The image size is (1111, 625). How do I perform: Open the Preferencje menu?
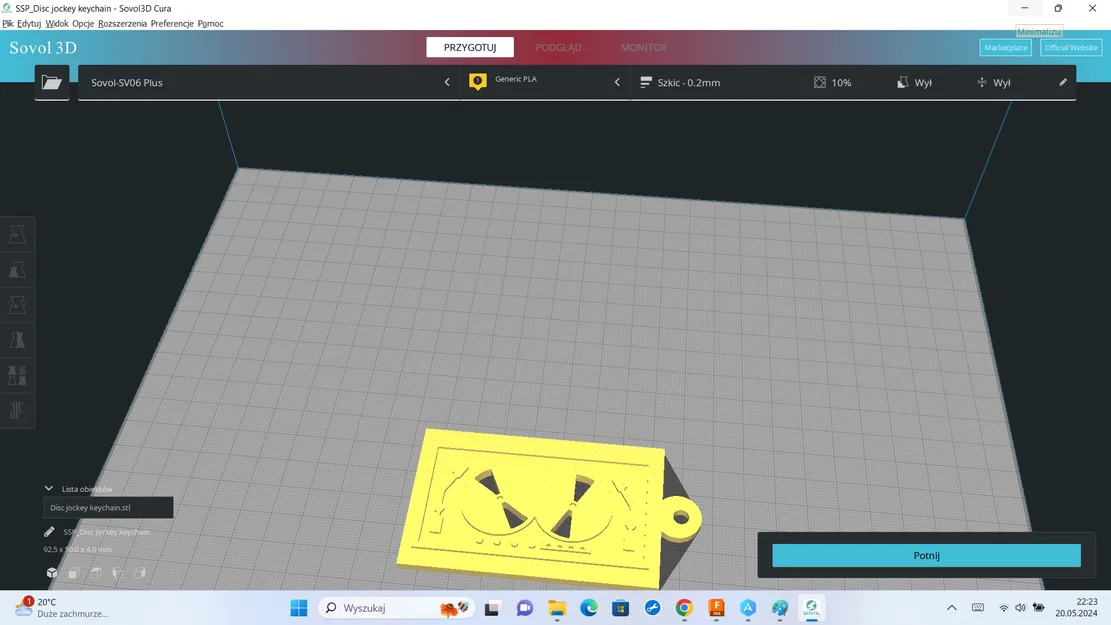click(x=172, y=23)
